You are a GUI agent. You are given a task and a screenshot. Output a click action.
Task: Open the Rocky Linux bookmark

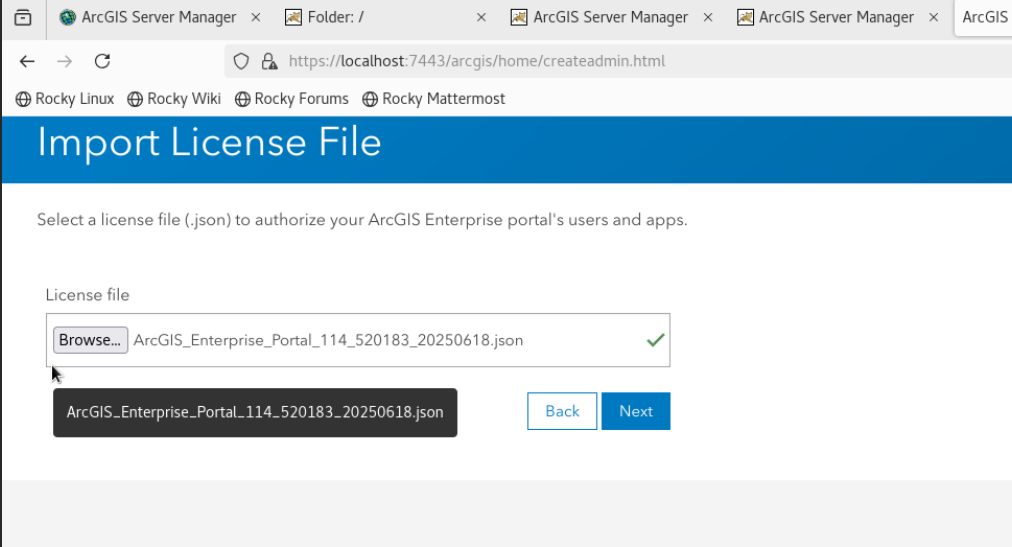pos(65,99)
